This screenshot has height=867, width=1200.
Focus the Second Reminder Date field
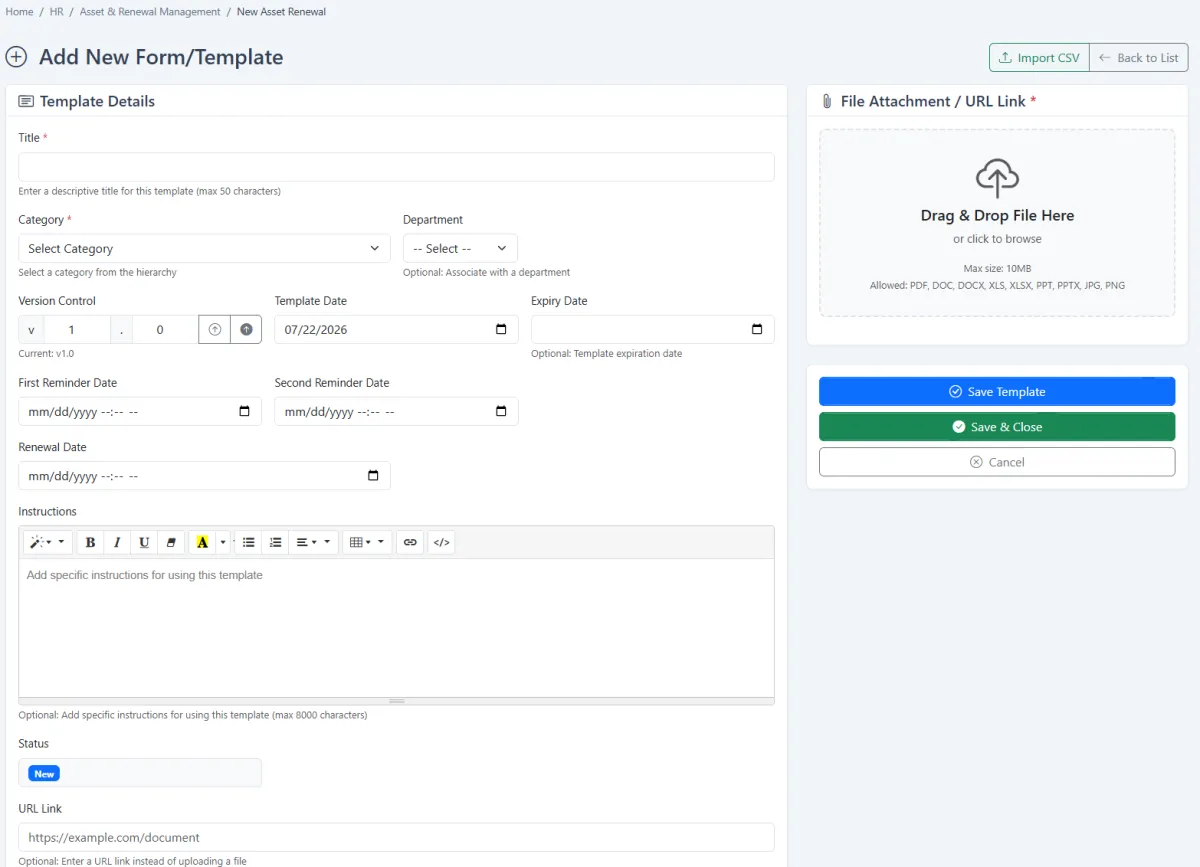pyautogui.click(x=396, y=411)
